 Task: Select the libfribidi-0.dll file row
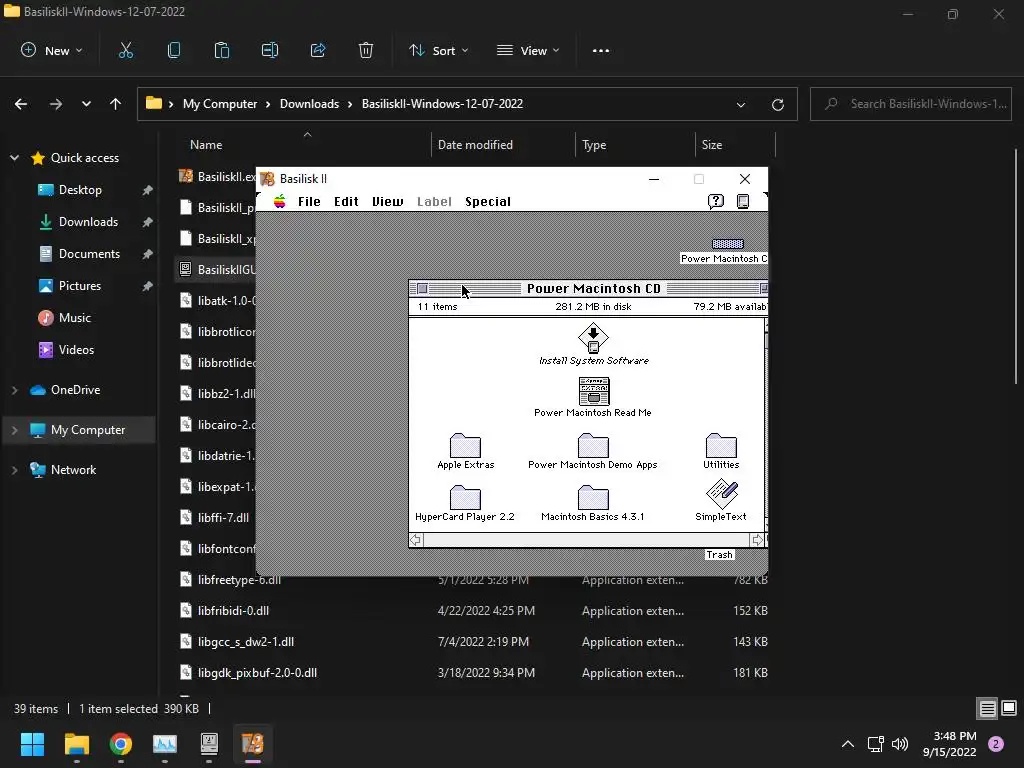[x=475, y=611]
